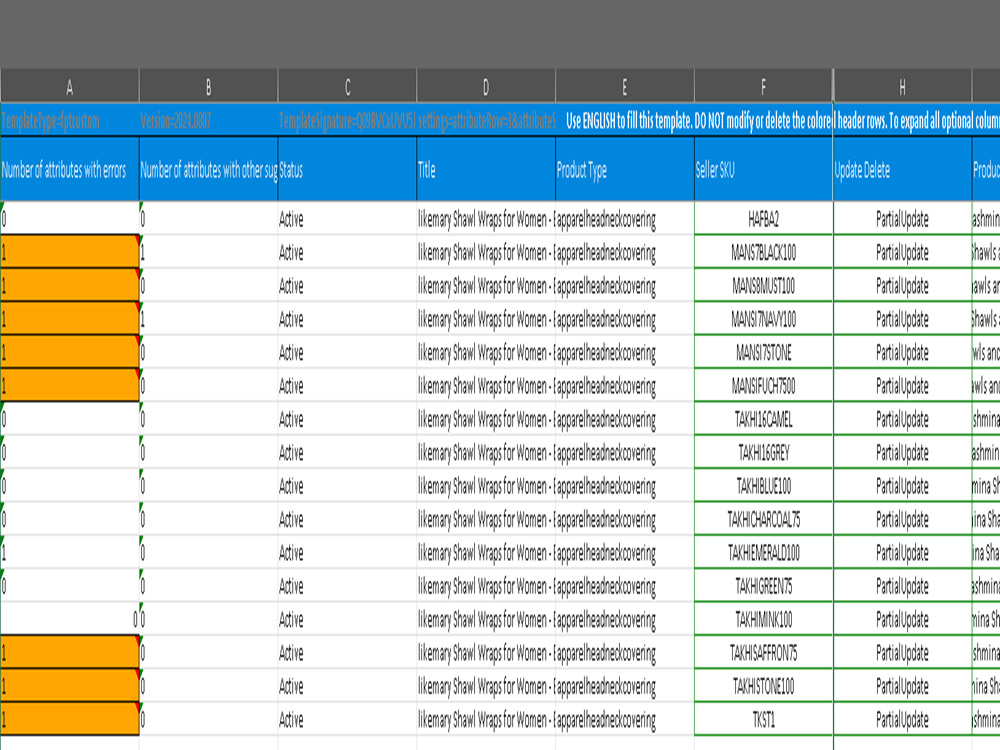This screenshot has width=1000, height=750.
Task: Click the Version=2024.0807 cell
Action: coord(209,120)
